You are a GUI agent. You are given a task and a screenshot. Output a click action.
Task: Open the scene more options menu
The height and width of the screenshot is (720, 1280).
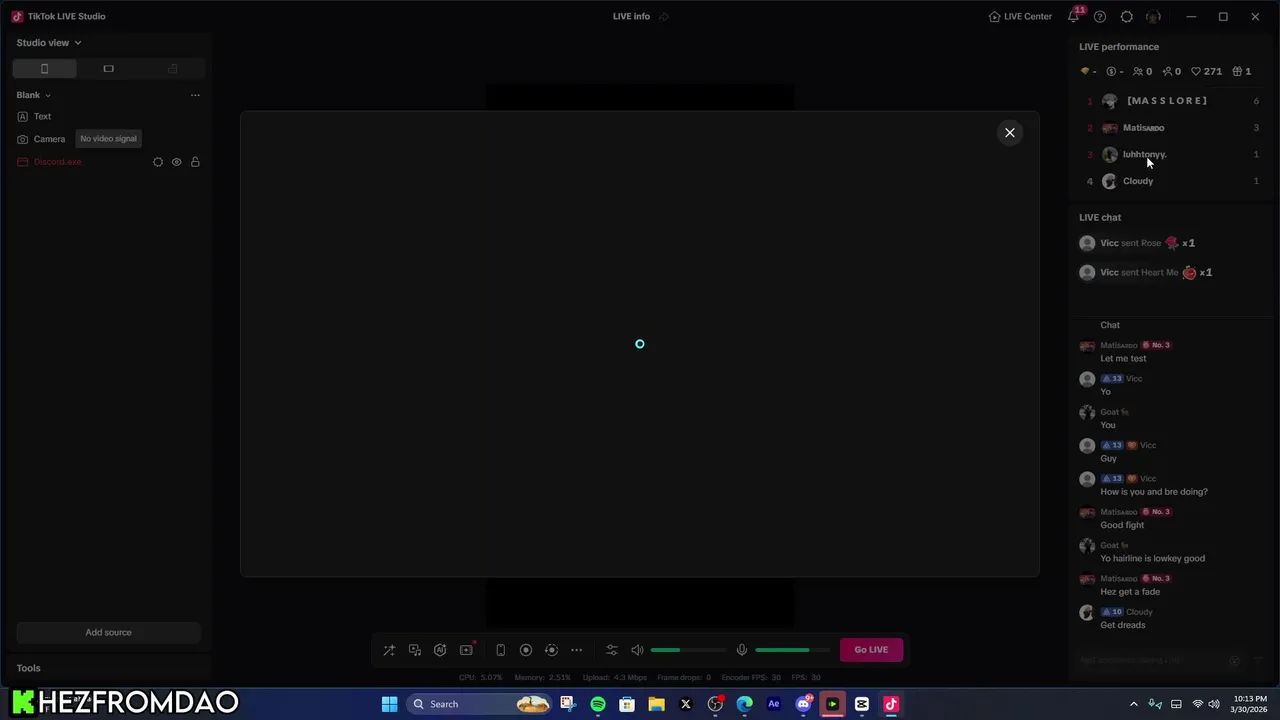pyautogui.click(x=195, y=95)
